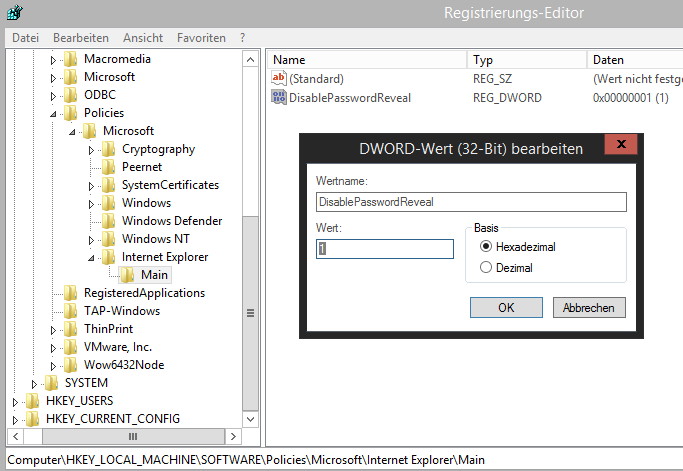Select the HKEY_CURRENT_CONFIG tree item
The width and height of the screenshot is (683, 471).
coord(113,419)
